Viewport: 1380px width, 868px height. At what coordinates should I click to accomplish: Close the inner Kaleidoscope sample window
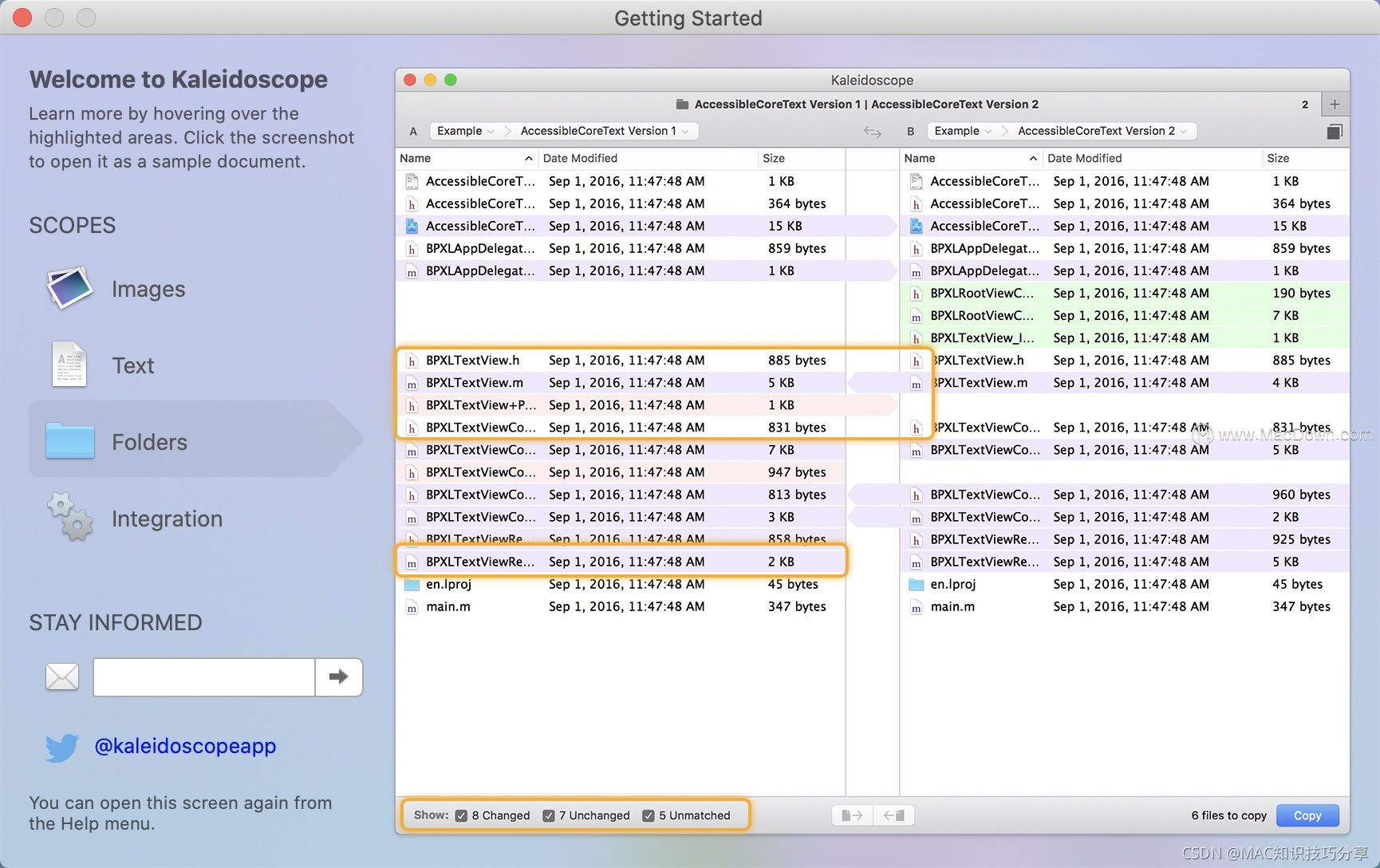point(410,80)
